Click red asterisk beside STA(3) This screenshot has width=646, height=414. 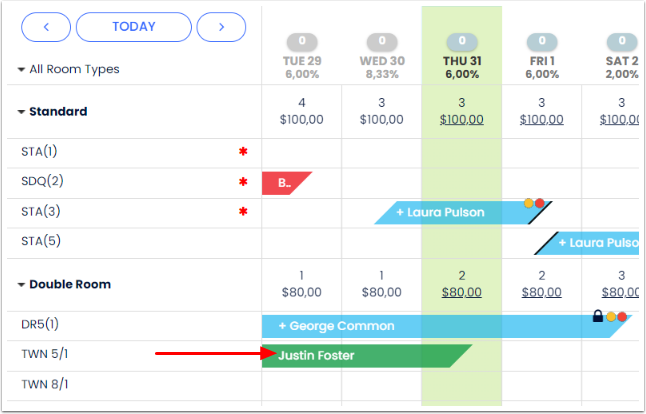pos(242,211)
